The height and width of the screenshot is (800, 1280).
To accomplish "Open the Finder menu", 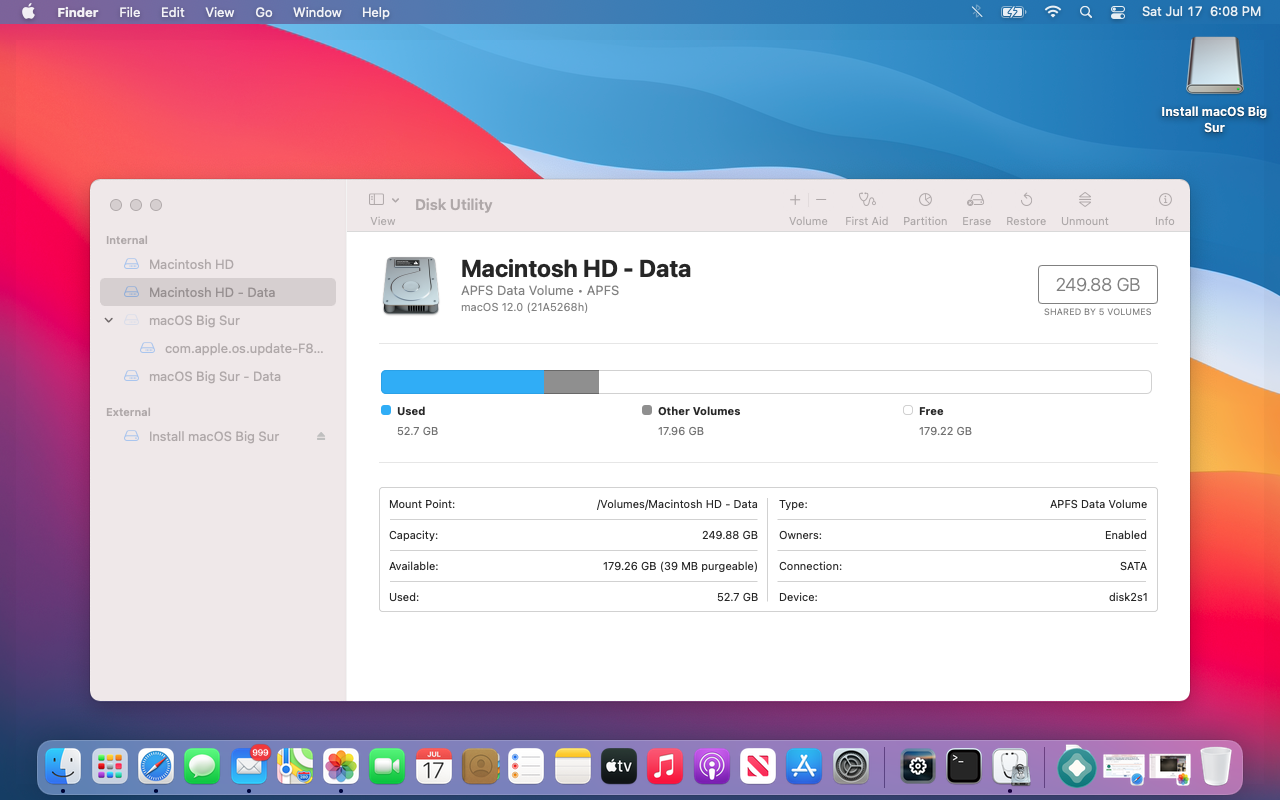I will 77,12.
